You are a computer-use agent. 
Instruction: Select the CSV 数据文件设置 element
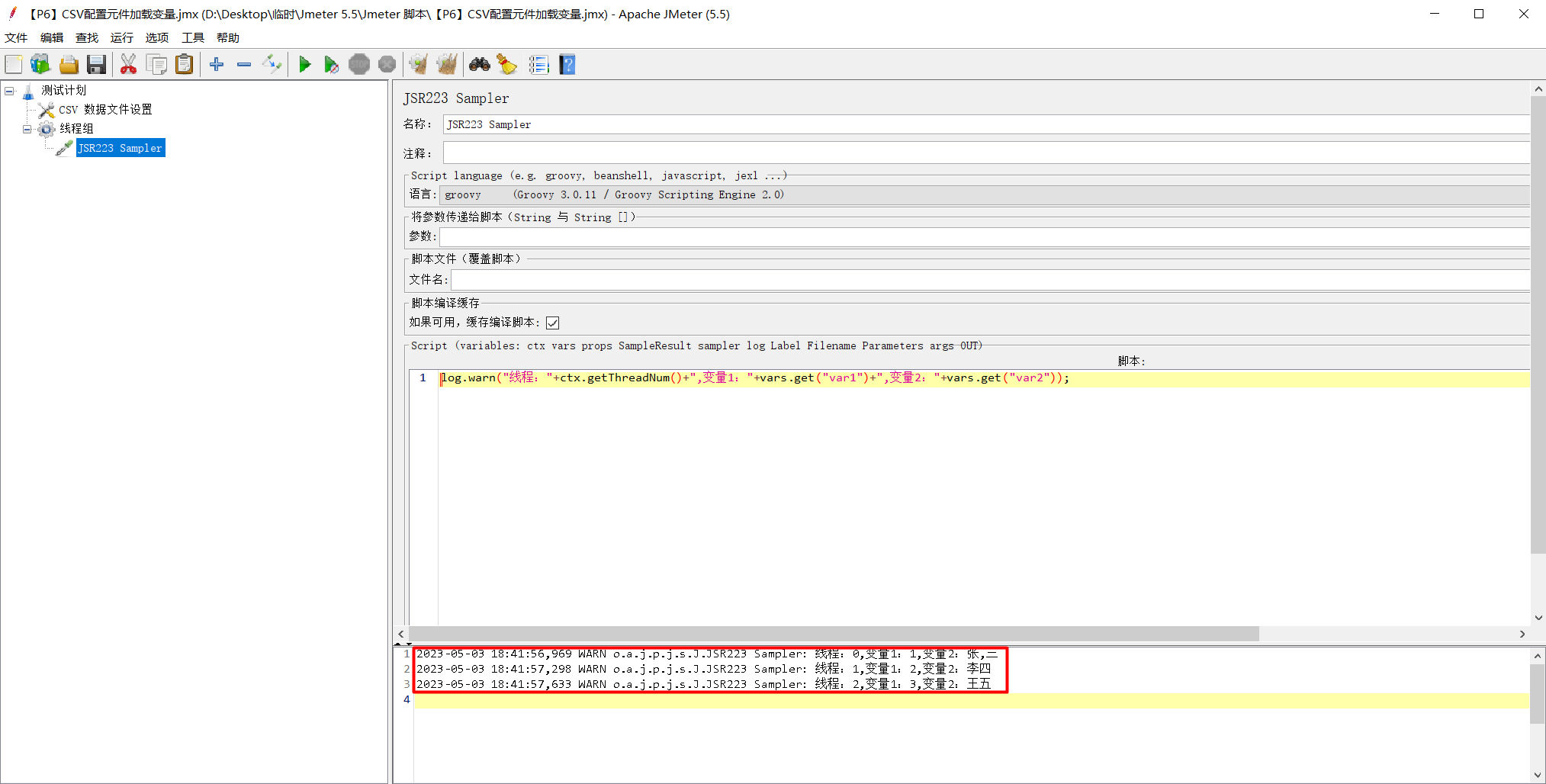105,110
